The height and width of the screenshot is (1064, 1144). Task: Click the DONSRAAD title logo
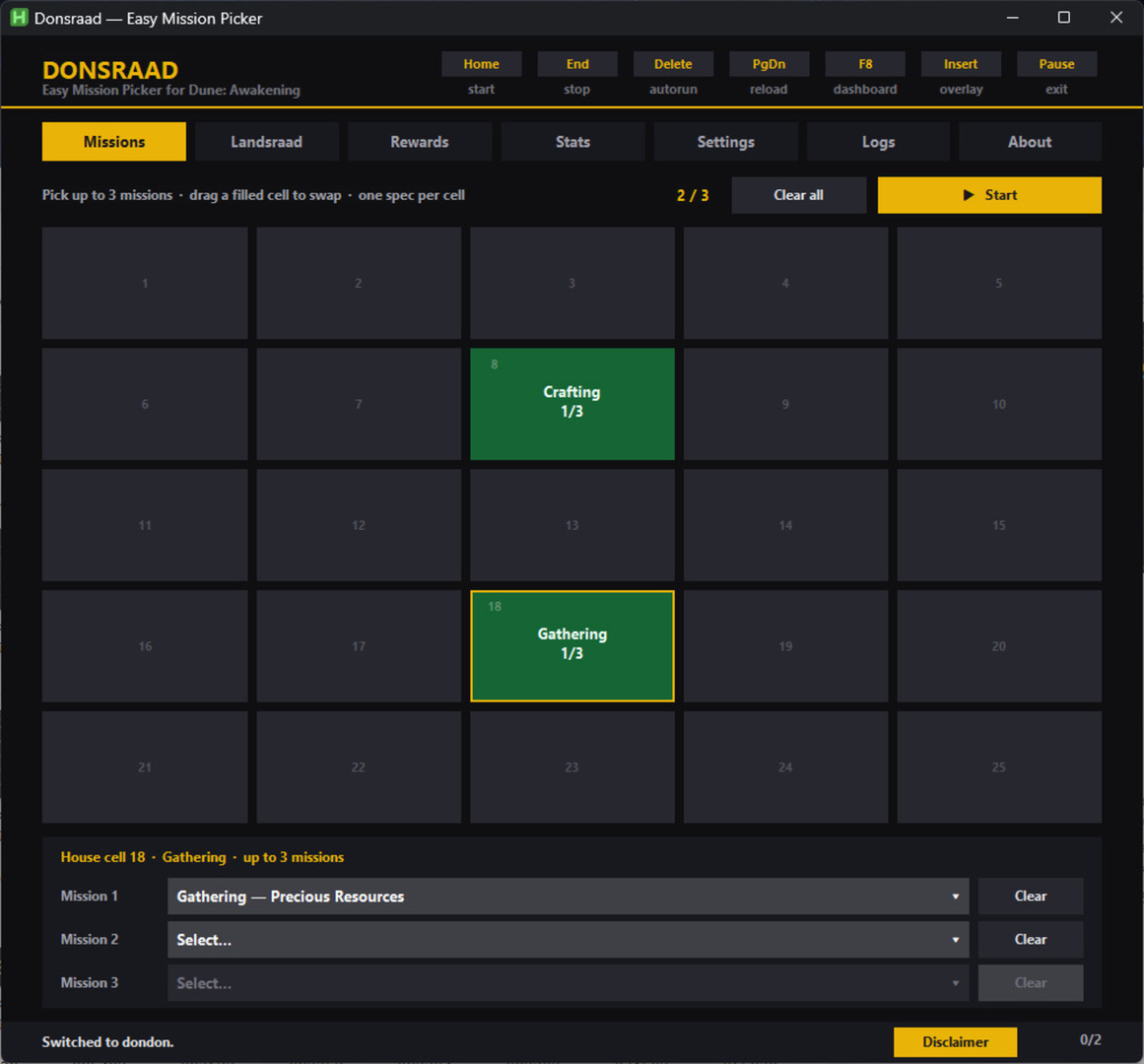click(x=110, y=70)
